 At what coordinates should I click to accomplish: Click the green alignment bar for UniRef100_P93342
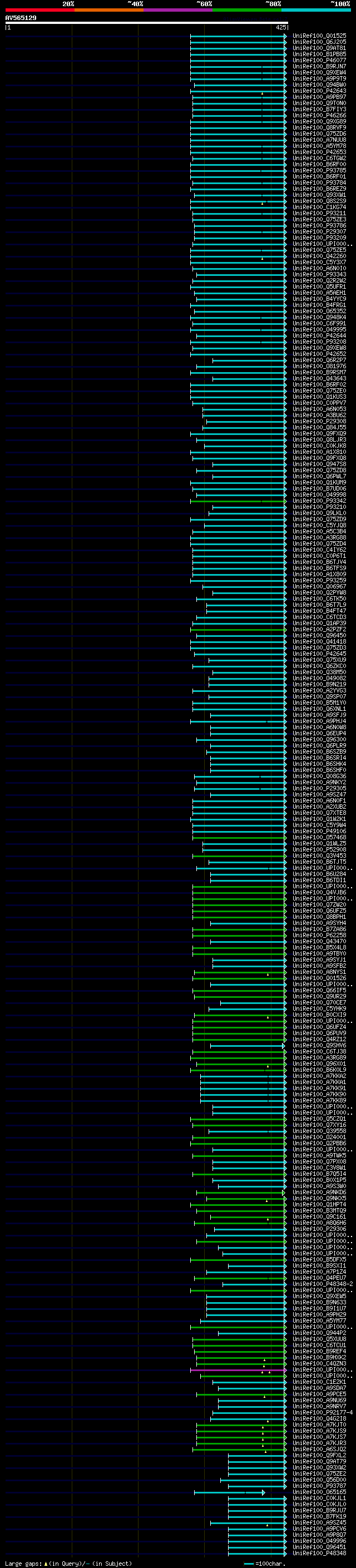(x=238, y=501)
